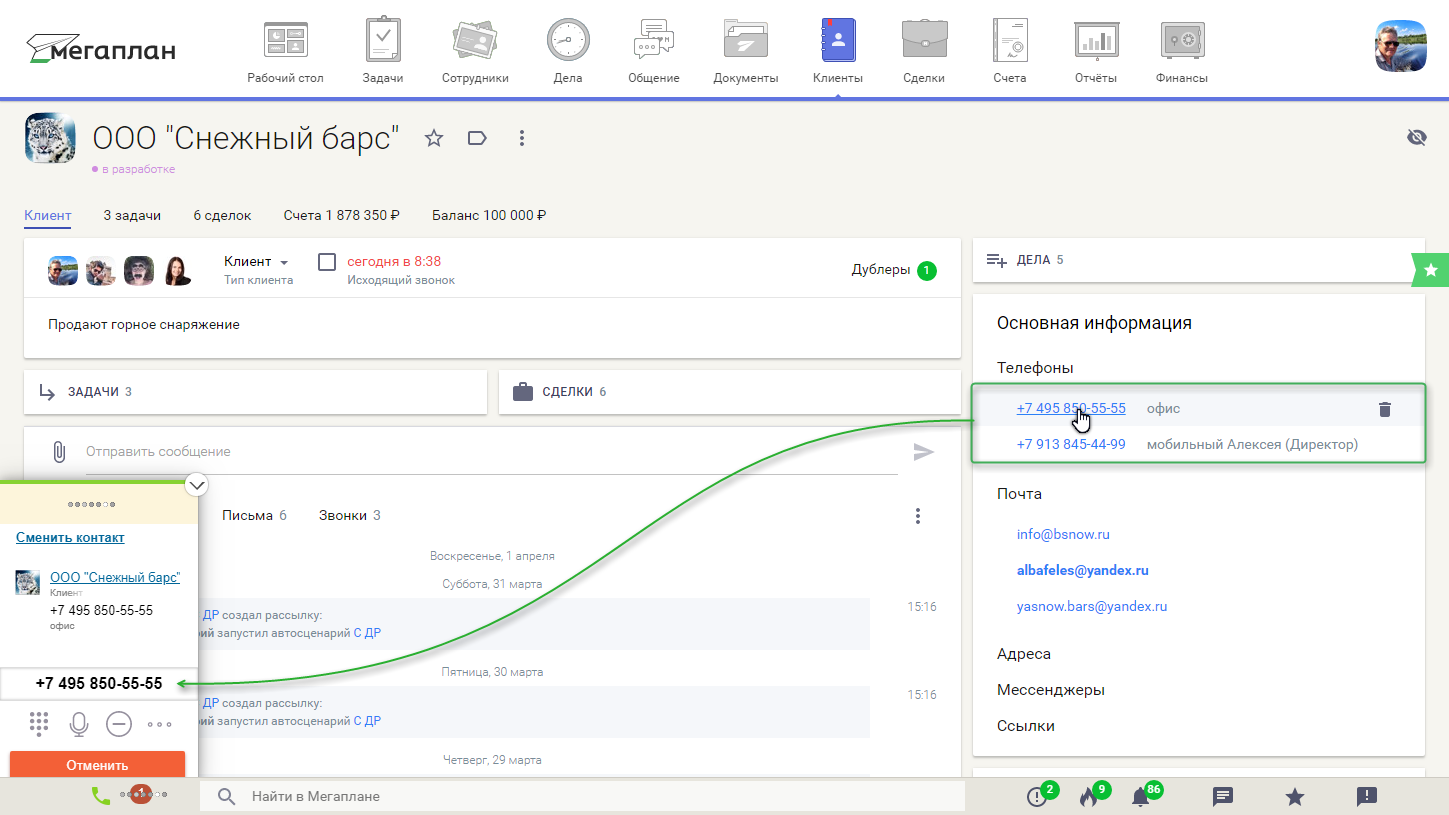Screen dimensions: 1449x815
Task: Switch to the Звонки 3 tab
Action: click(x=350, y=516)
